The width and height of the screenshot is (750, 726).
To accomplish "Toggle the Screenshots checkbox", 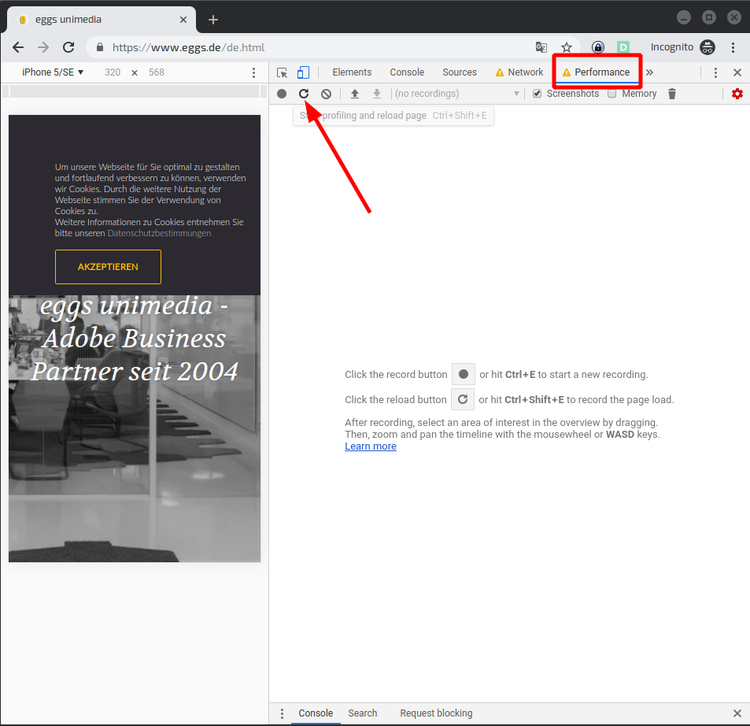I will coord(537,94).
